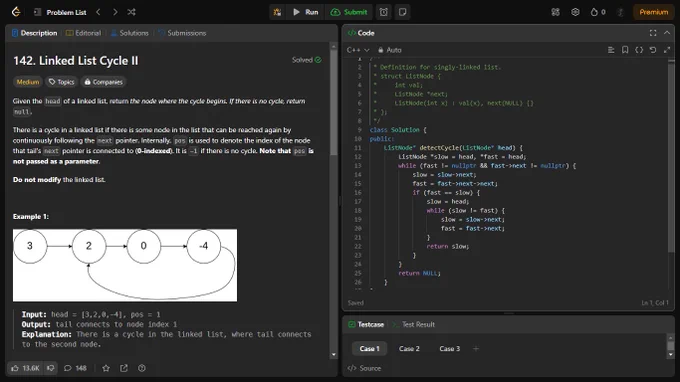
Task: Open the LeetCode home logo
Action: pyautogui.click(x=16, y=12)
